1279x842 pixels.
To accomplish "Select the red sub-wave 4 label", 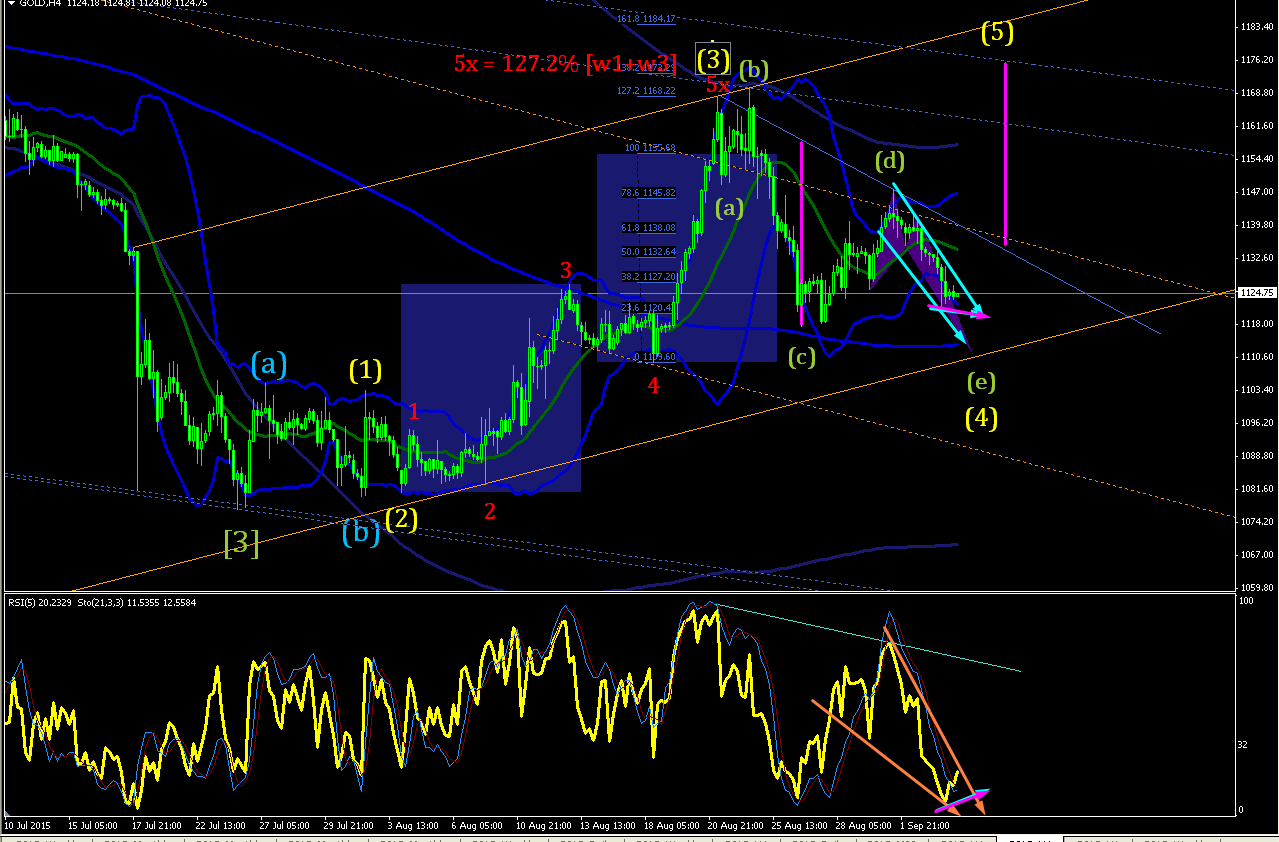I will [x=653, y=386].
